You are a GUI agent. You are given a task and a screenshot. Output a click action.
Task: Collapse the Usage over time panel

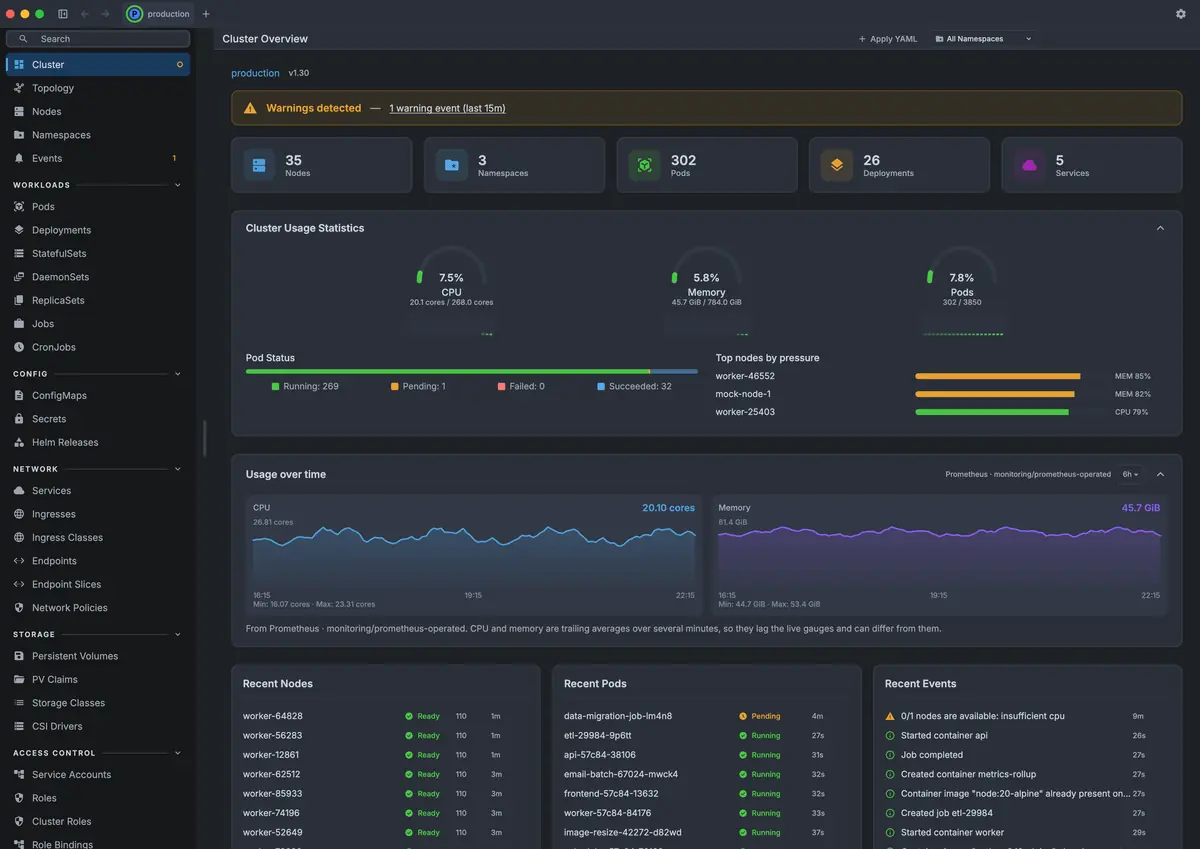(x=1160, y=474)
